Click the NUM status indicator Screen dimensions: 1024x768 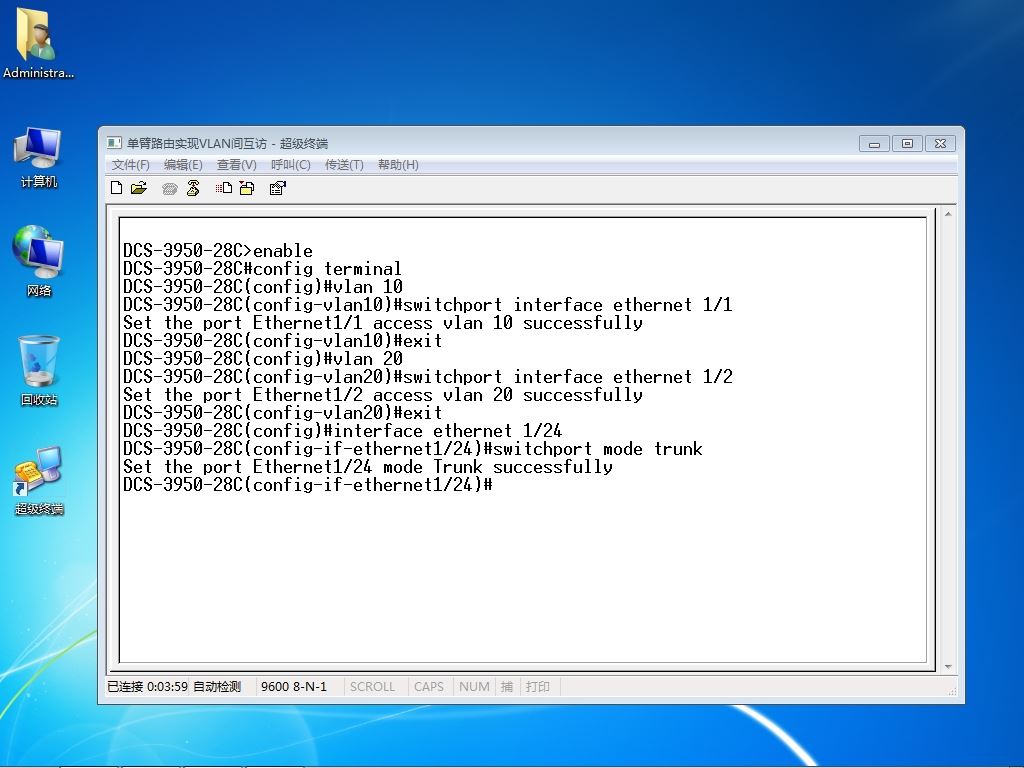click(474, 686)
